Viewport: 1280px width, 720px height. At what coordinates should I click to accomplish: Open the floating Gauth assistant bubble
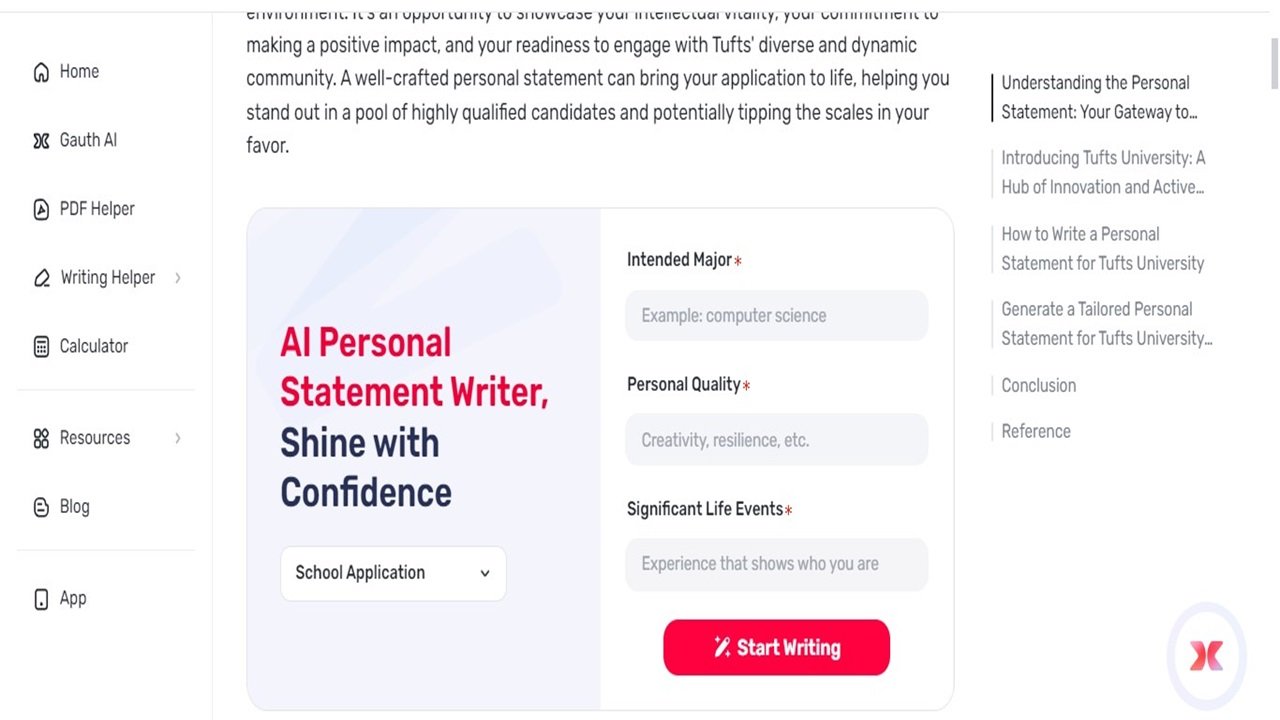tap(1206, 656)
